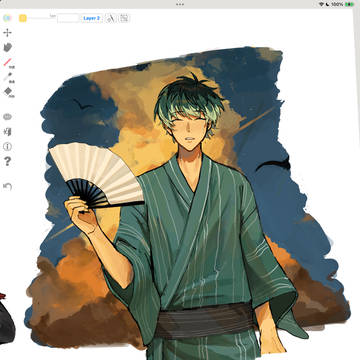Open help with the question mark

pyautogui.click(x=8, y=162)
